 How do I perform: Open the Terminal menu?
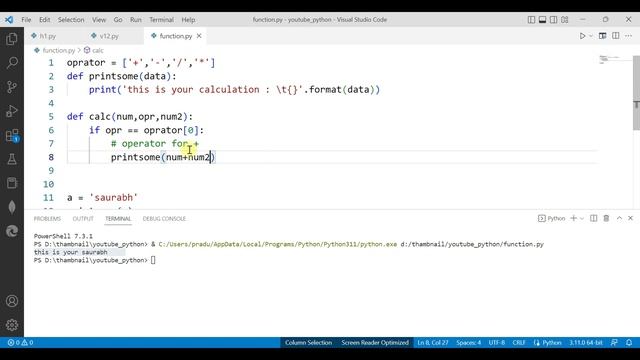click(161, 20)
